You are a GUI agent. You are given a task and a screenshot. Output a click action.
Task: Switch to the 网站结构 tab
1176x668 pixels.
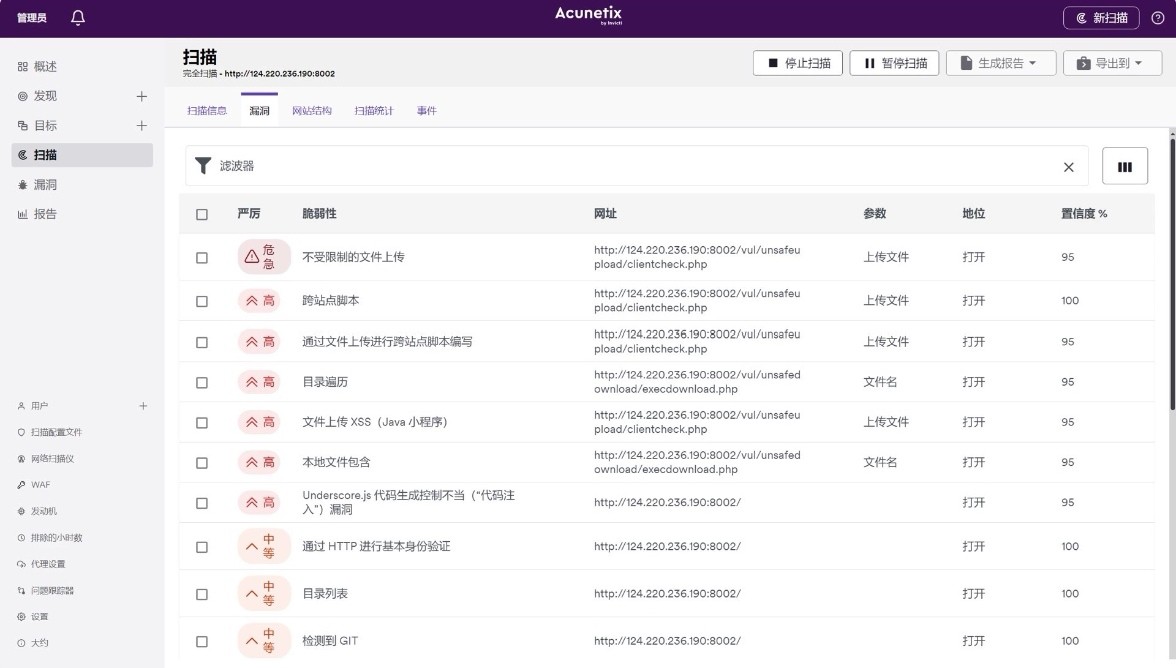pos(312,111)
